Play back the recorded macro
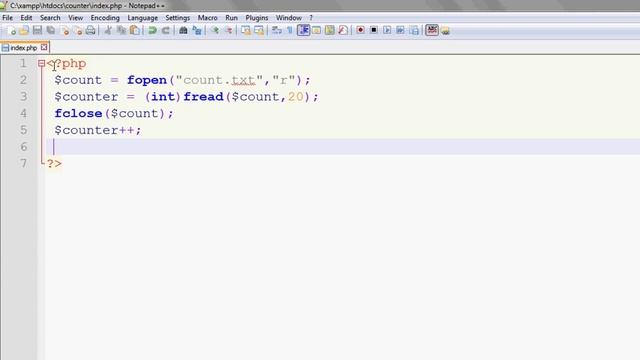The width and height of the screenshot is (640, 360). point(387,30)
